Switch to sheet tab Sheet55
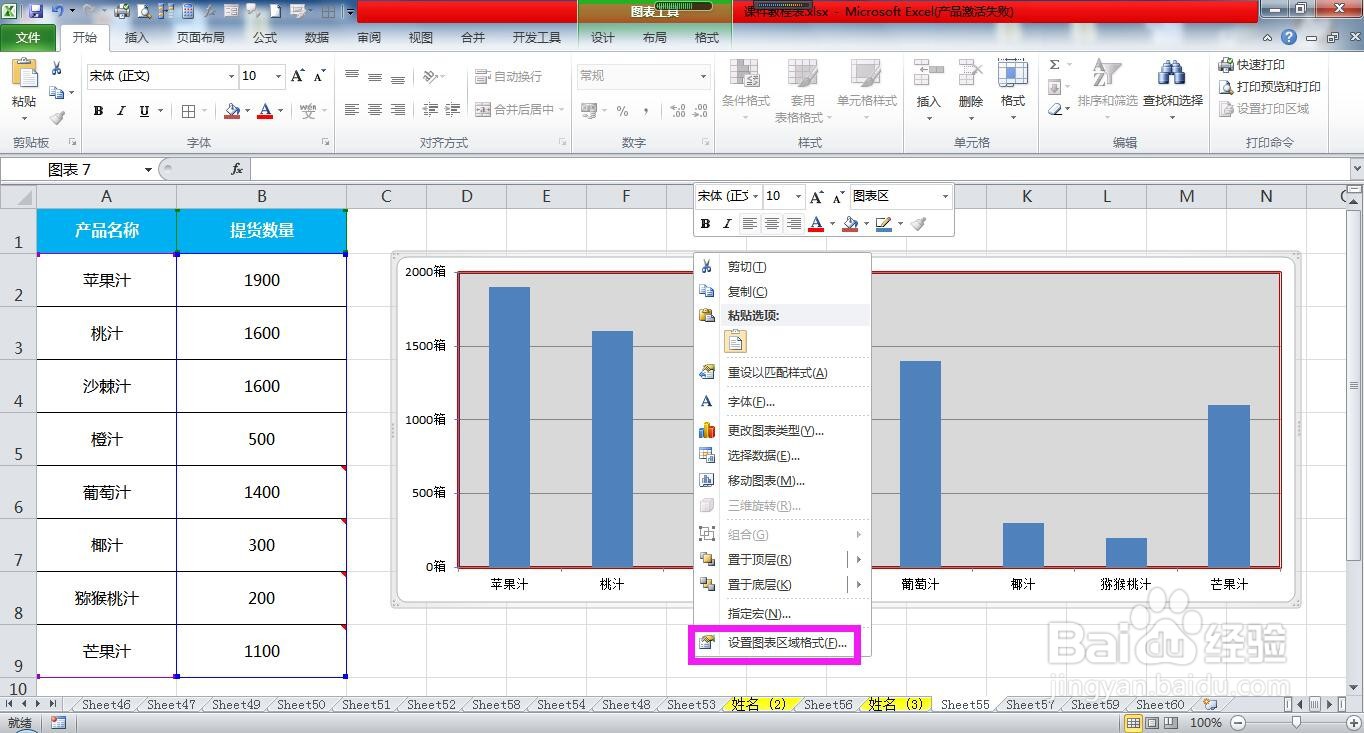The height and width of the screenshot is (733, 1364). 965,704
